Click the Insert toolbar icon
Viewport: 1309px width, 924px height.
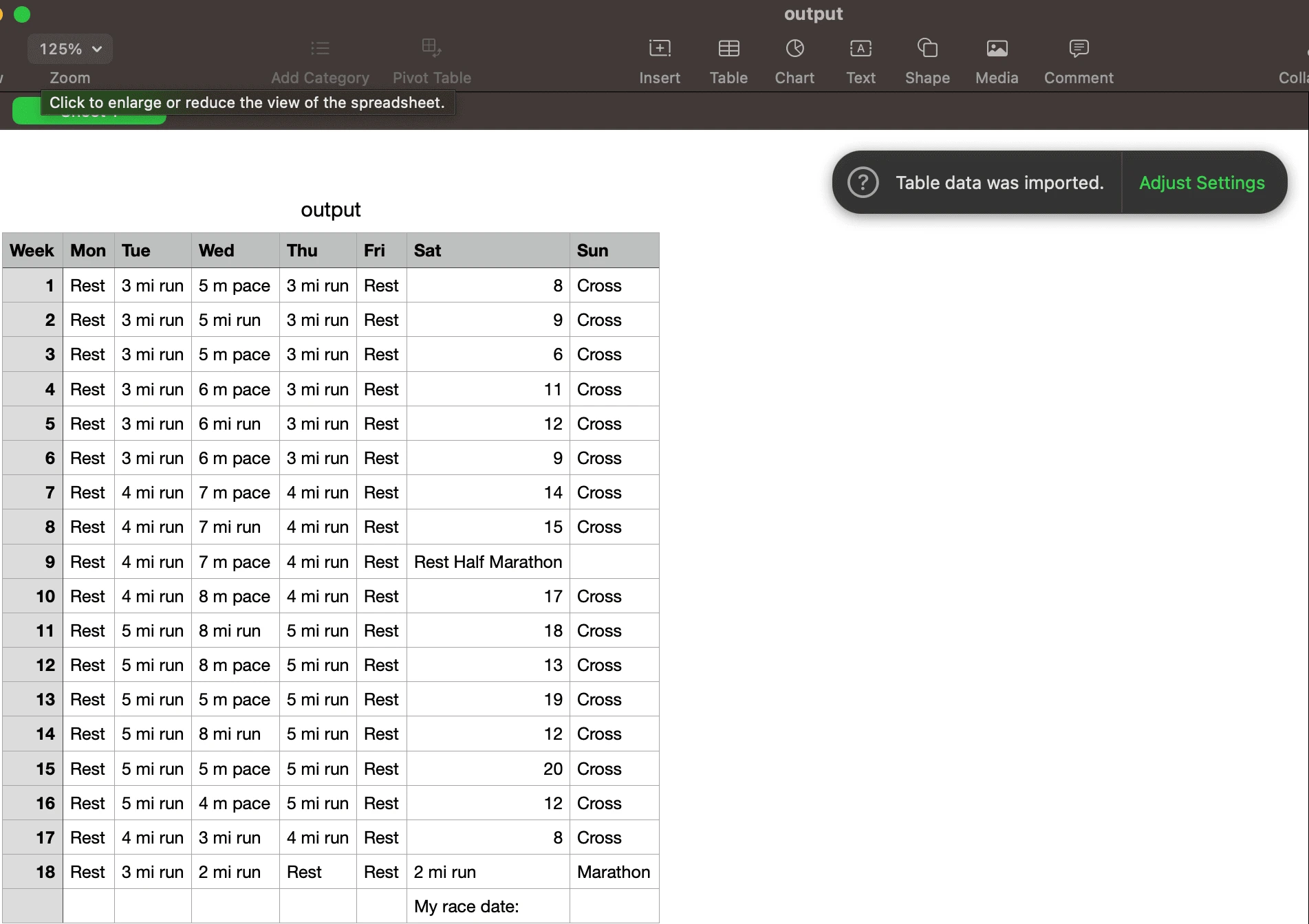click(x=660, y=48)
